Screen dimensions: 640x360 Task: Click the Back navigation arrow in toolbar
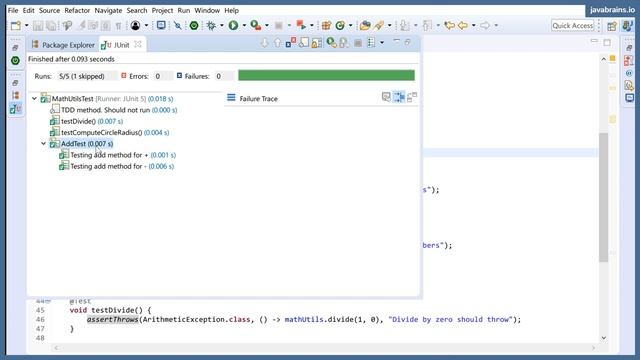462,25
